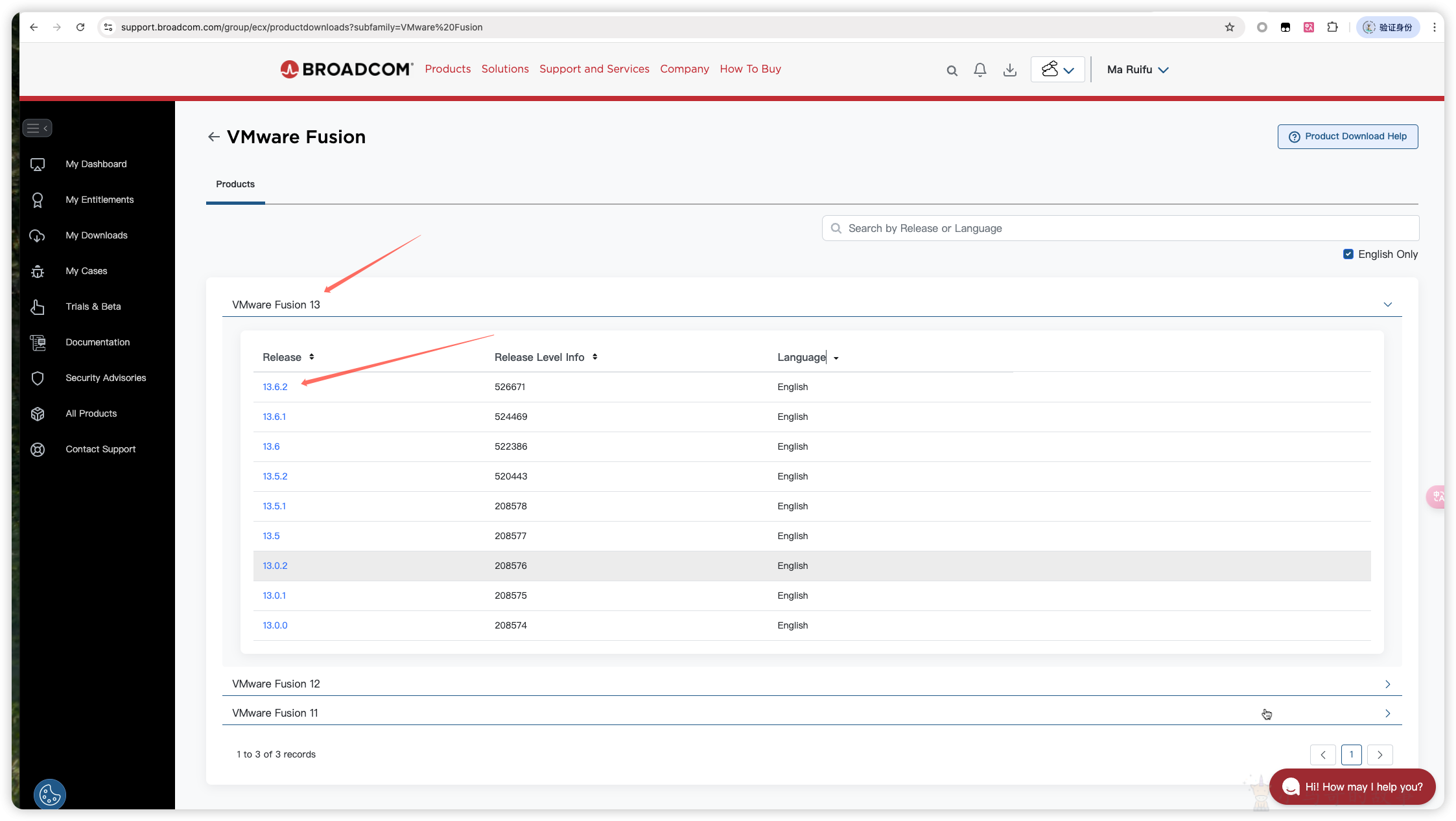Open the chat help bubble

tap(1352, 787)
